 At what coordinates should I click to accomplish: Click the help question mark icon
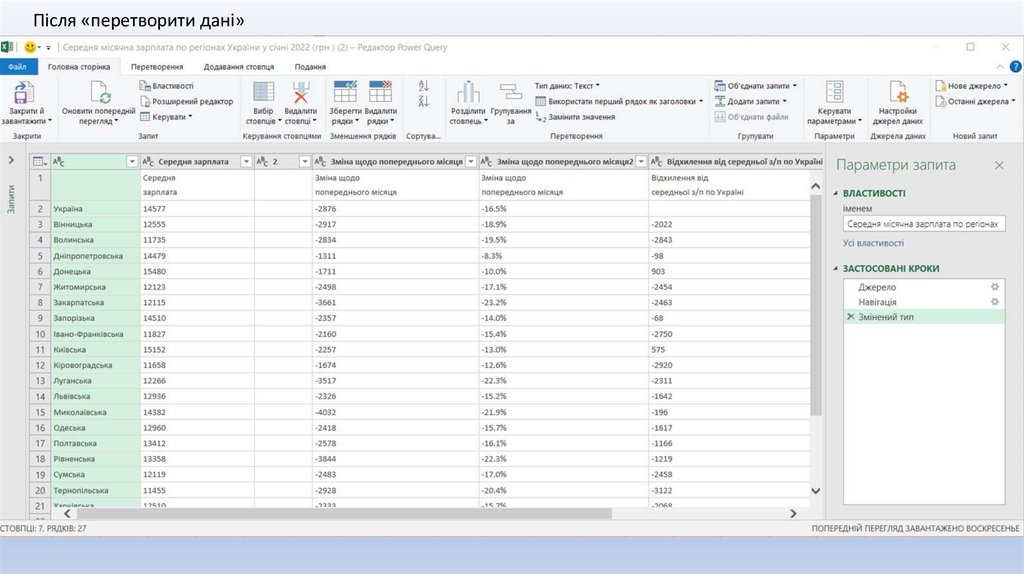(1016, 67)
